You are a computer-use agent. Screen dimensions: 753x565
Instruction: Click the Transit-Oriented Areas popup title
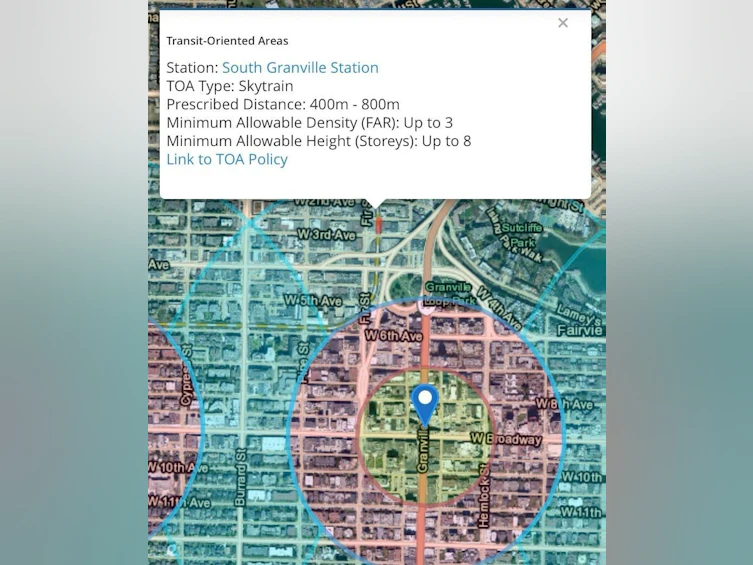[x=227, y=41]
